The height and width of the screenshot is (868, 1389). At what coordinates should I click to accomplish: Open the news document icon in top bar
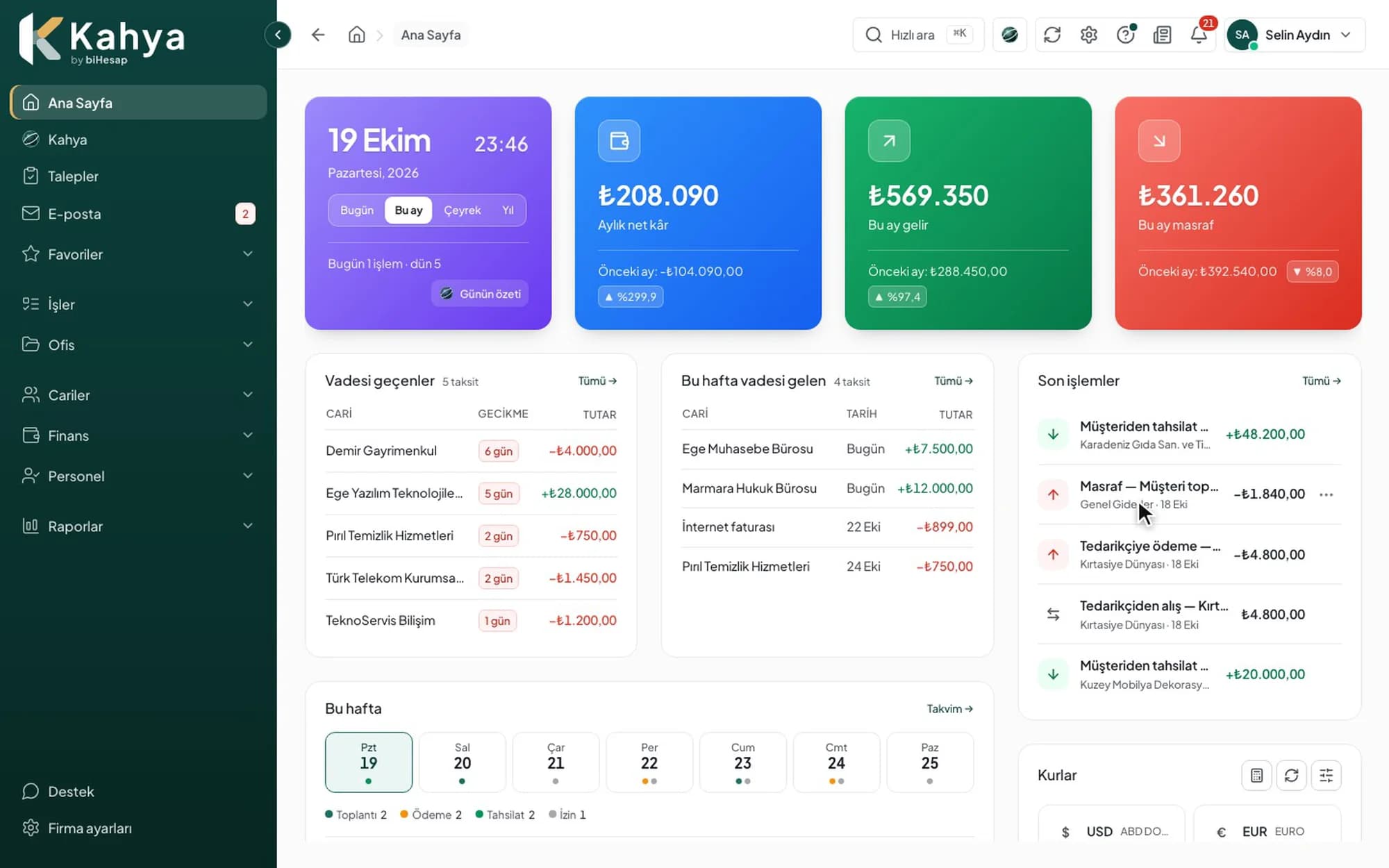[x=1163, y=35]
